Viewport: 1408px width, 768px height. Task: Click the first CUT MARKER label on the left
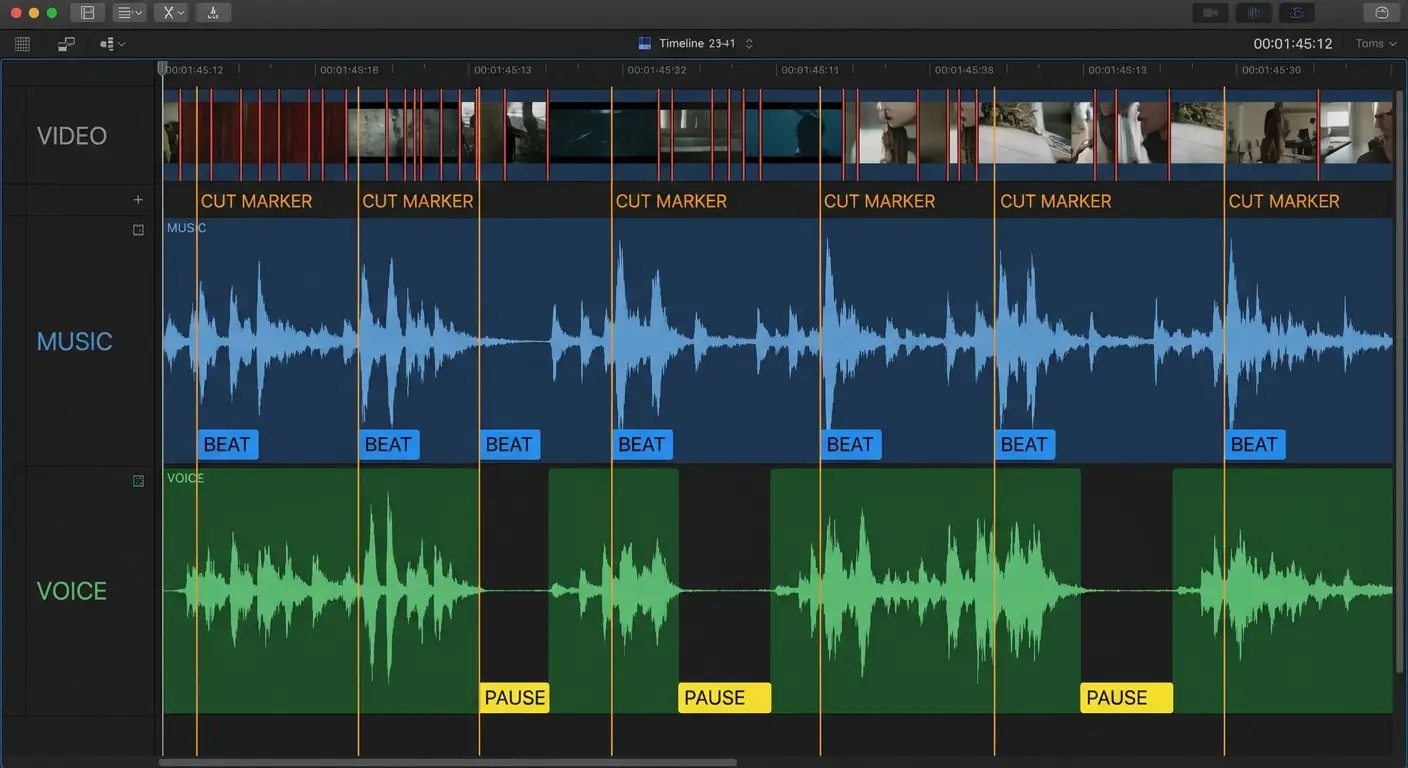(256, 201)
